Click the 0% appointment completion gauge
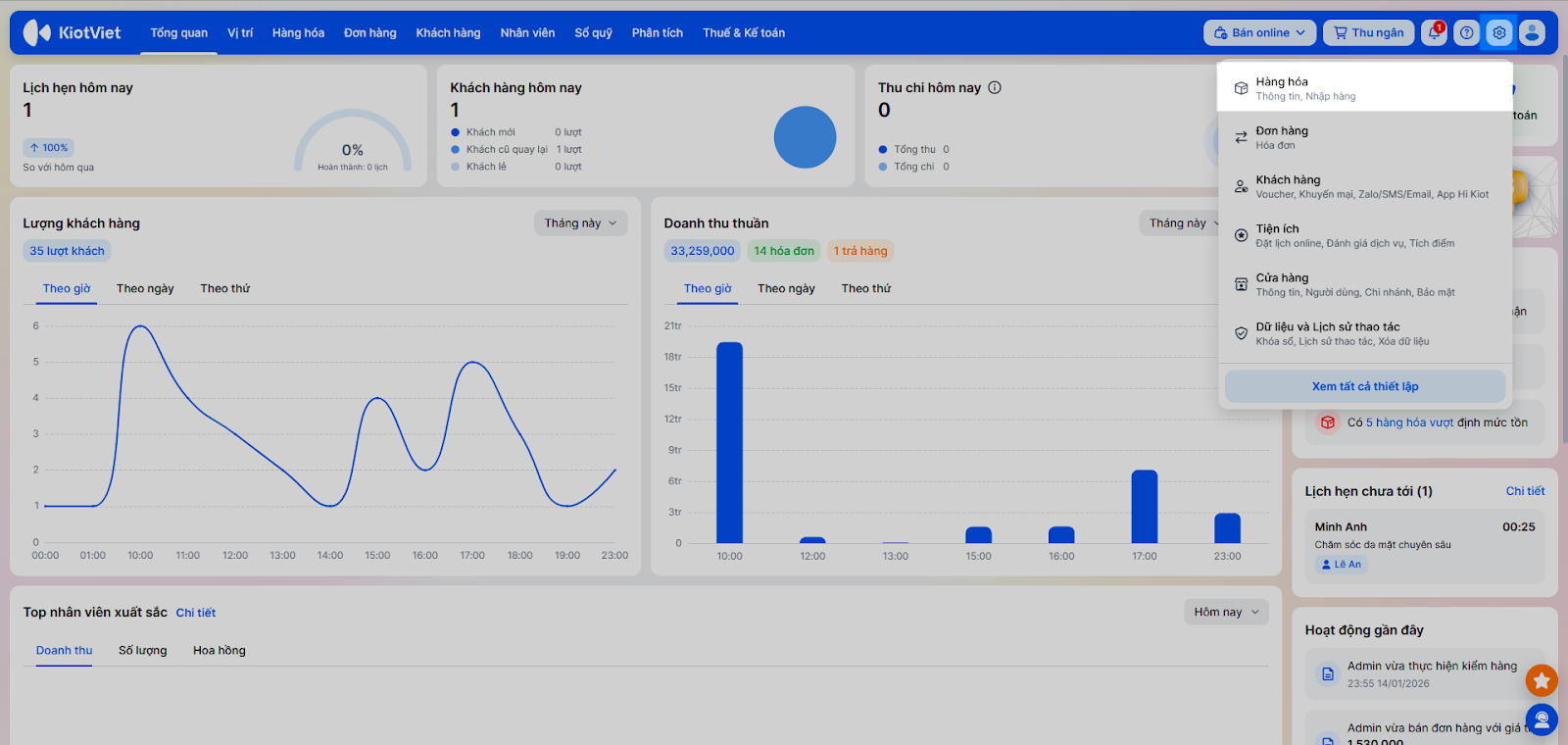Image resolution: width=1568 pixels, height=745 pixels. [x=353, y=142]
